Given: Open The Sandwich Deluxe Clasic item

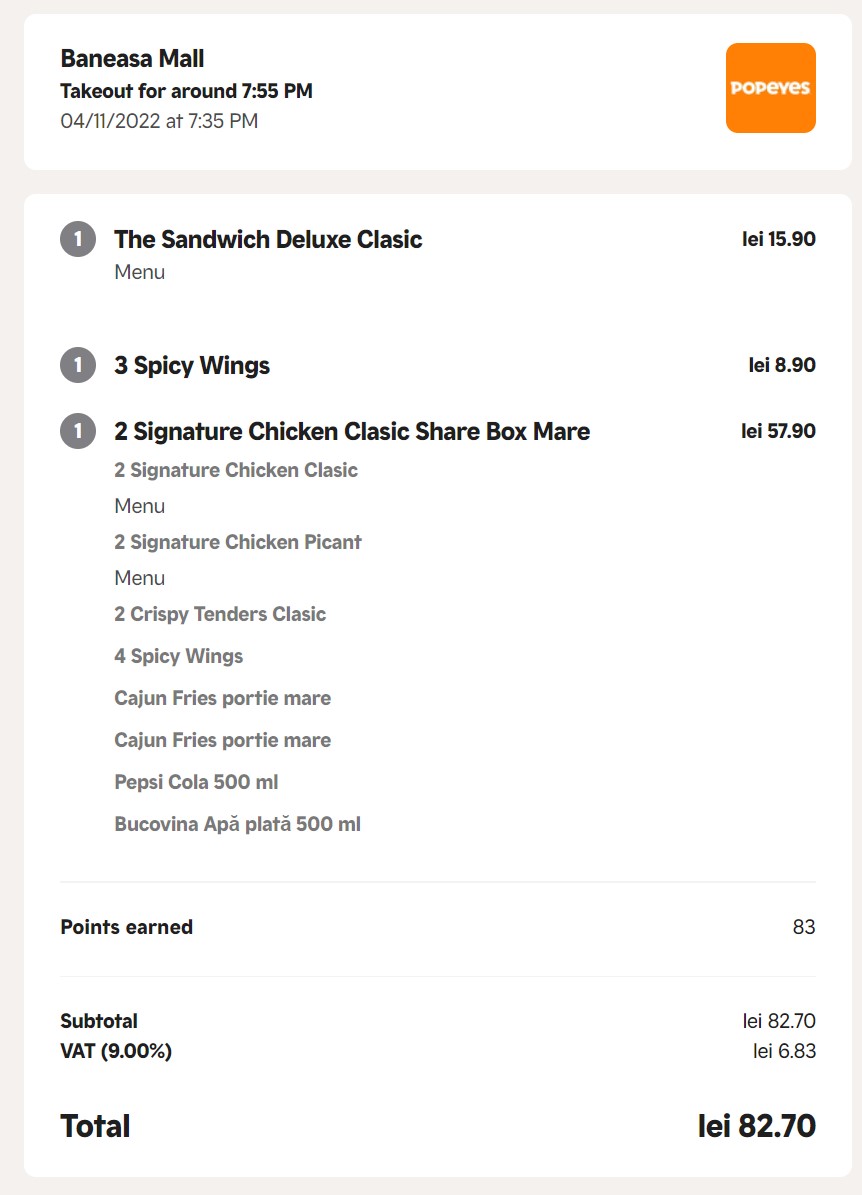Looking at the screenshot, I should tap(268, 239).
